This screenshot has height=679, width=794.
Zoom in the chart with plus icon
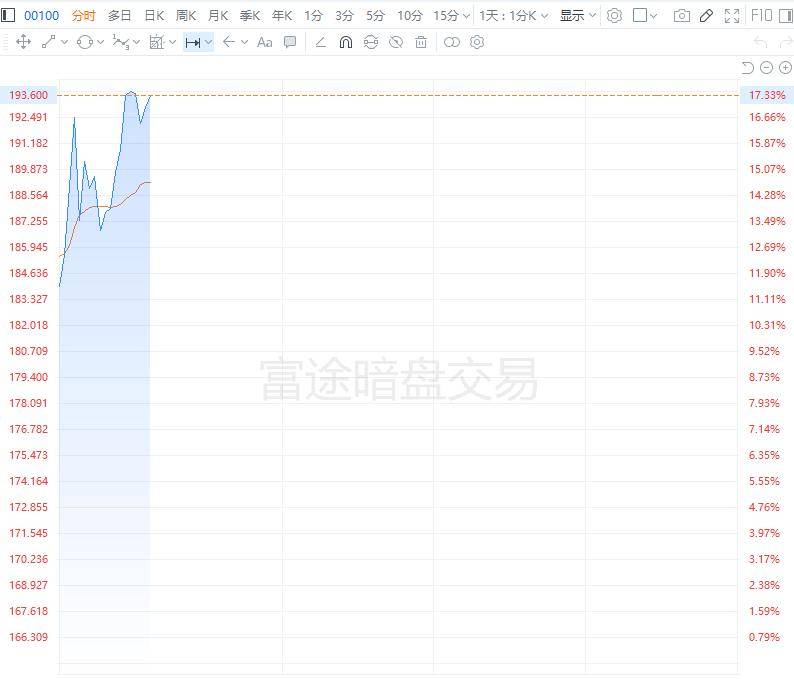click(785, 67)
